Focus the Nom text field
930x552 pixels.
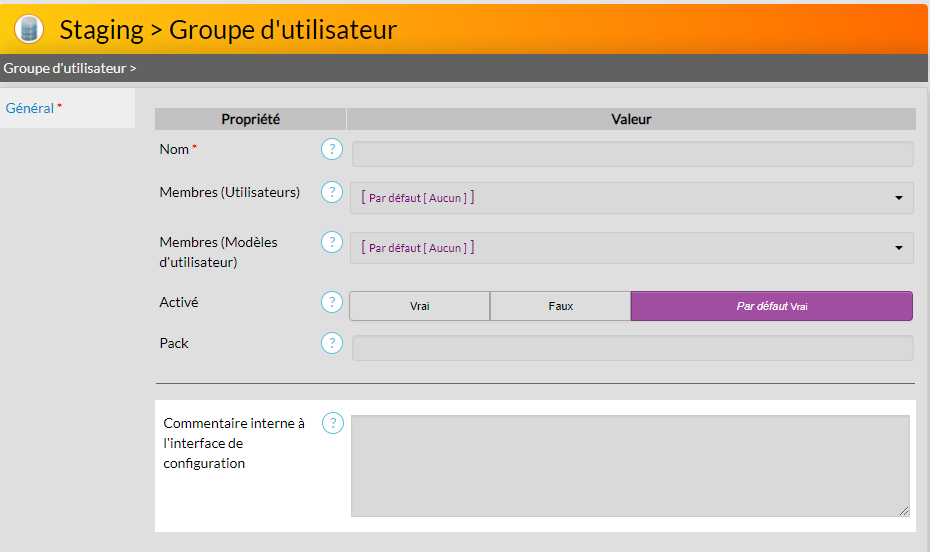[632, 154]
